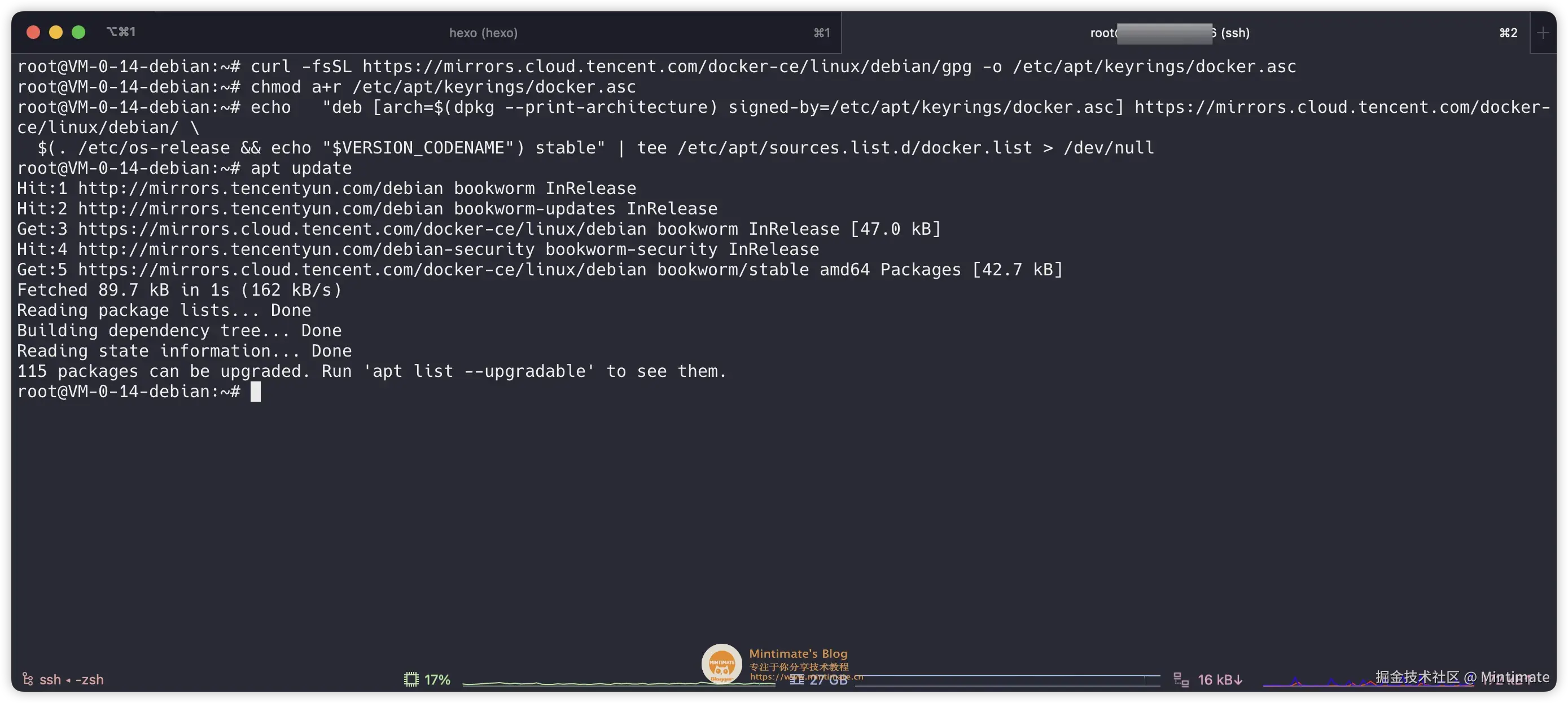Click the memory usage graph line
This screenshot has height=703, width=1568.
[1008, 679]
